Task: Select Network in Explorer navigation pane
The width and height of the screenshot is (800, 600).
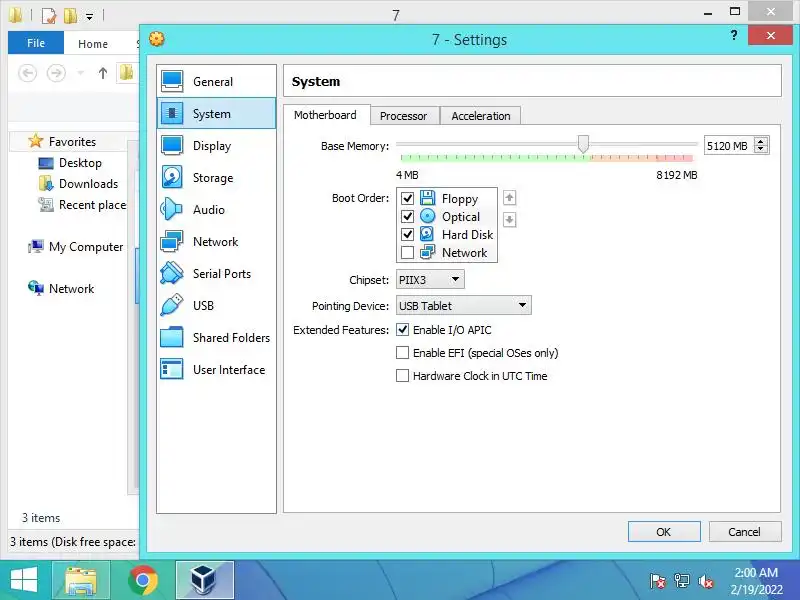Action: tap(61, 289)
